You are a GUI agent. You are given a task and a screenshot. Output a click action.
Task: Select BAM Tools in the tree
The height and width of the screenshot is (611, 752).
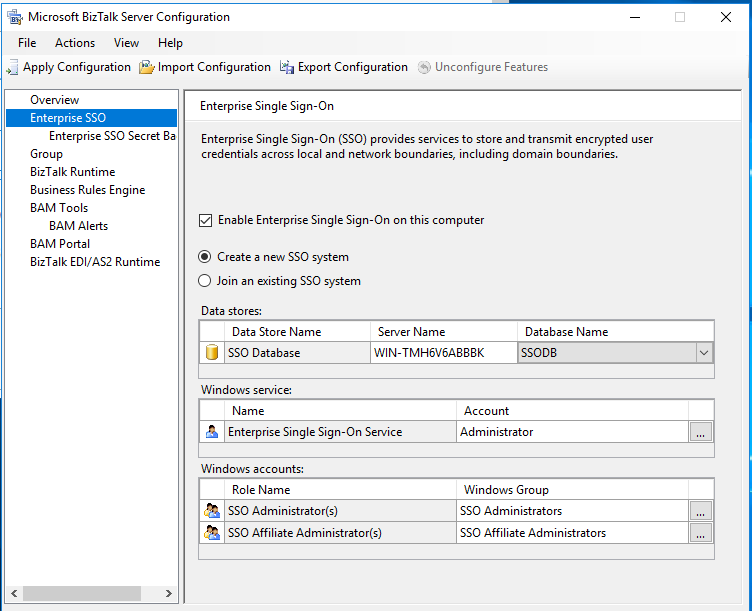coord(59,208)
